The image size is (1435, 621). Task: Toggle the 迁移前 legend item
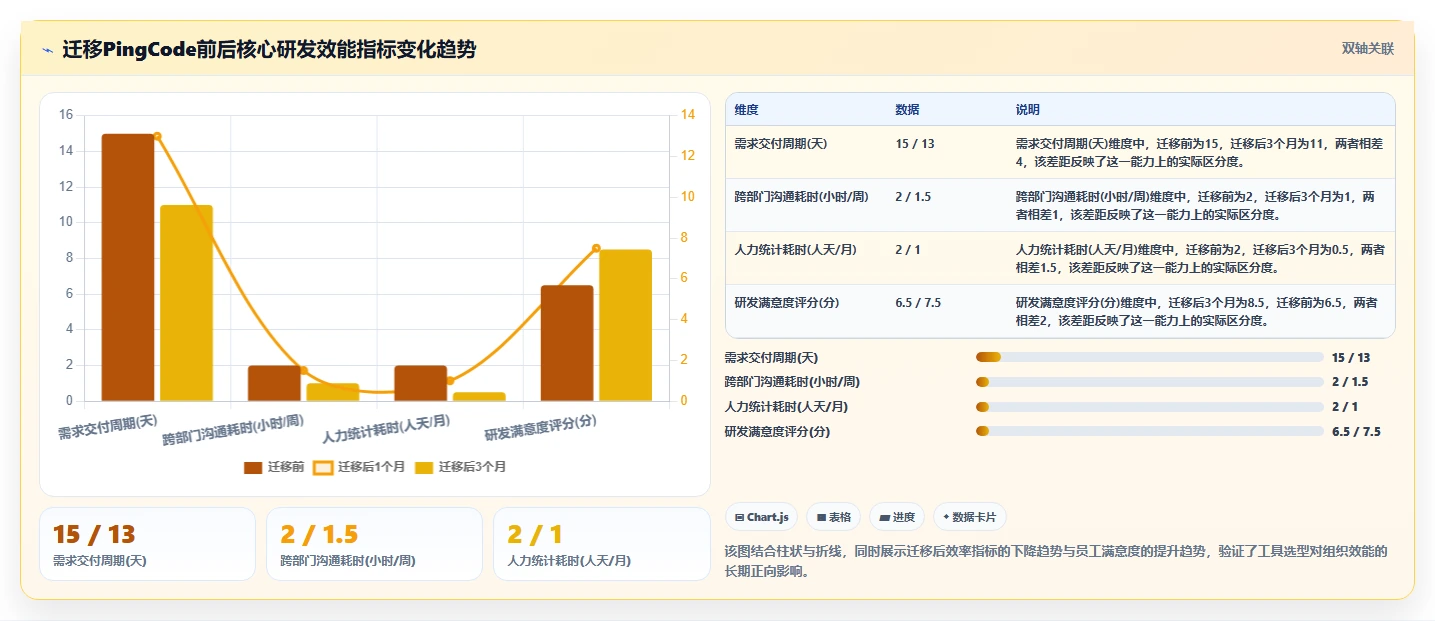point(274,467)
